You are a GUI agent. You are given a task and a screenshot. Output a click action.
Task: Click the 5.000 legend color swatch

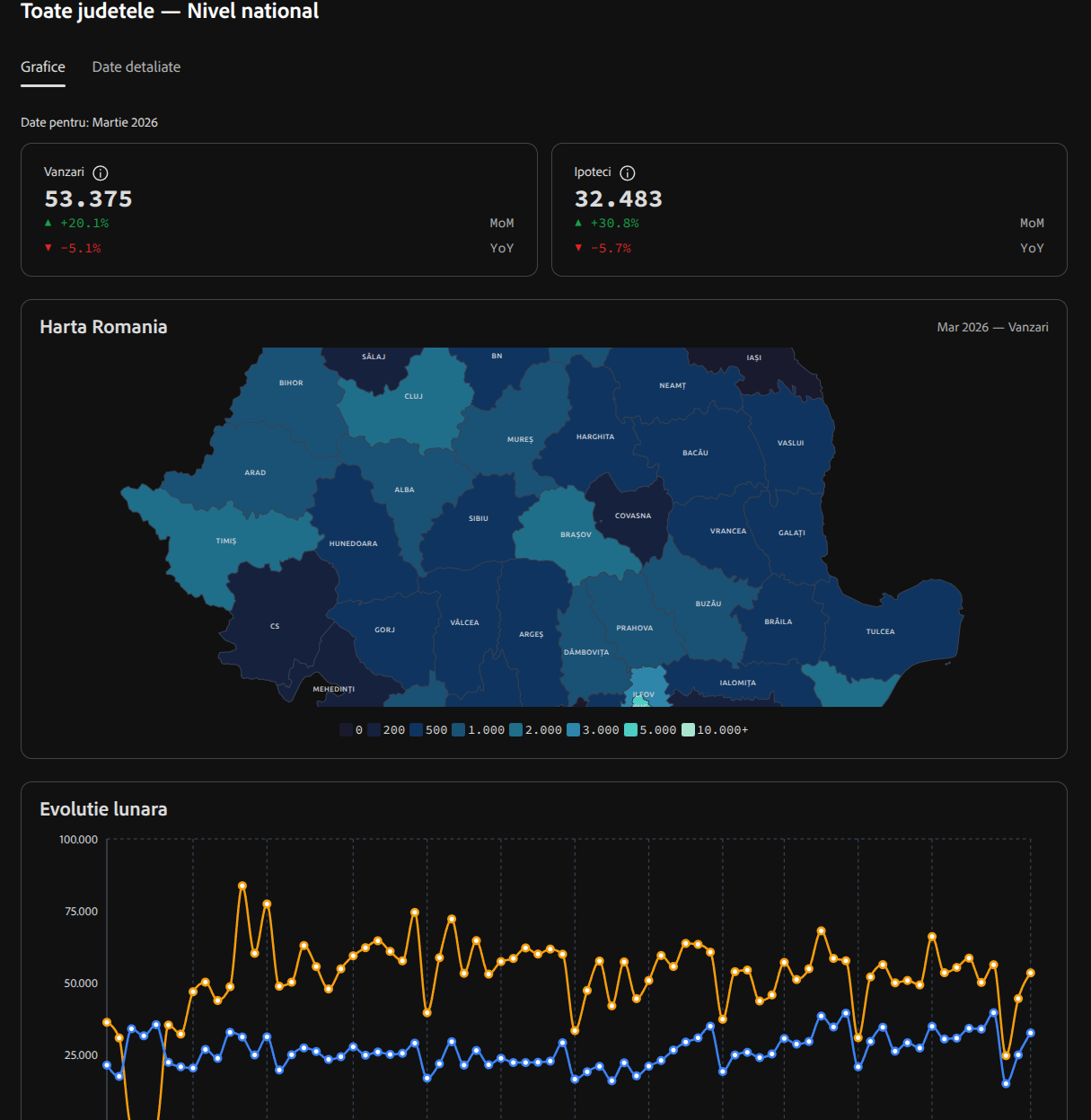pyautogui.click(x=630, y=730)
